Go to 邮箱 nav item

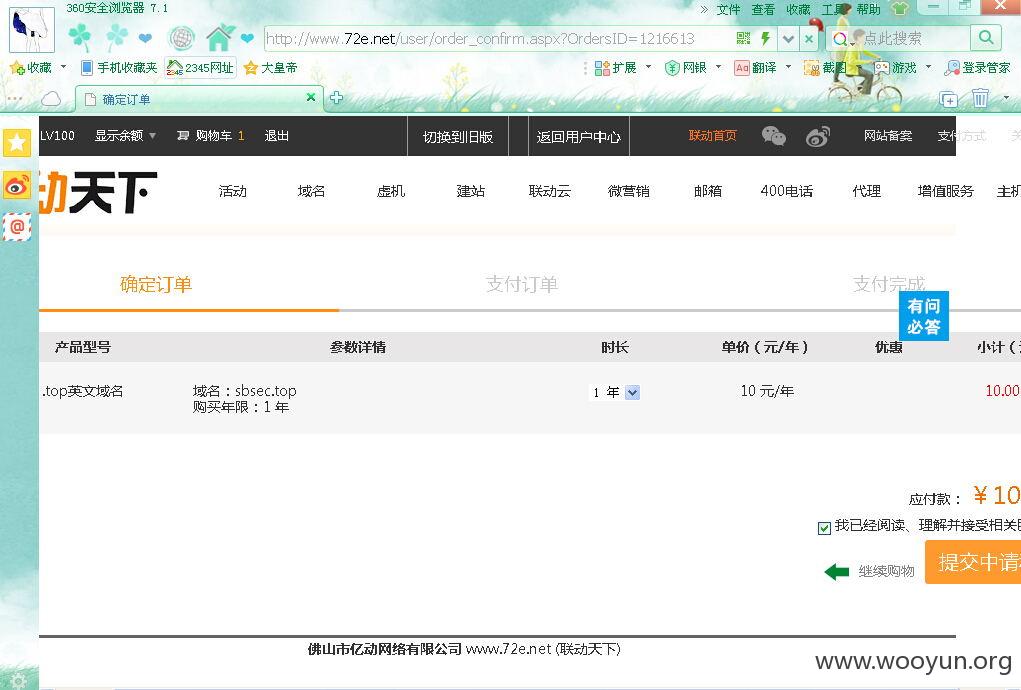[708, 191]
